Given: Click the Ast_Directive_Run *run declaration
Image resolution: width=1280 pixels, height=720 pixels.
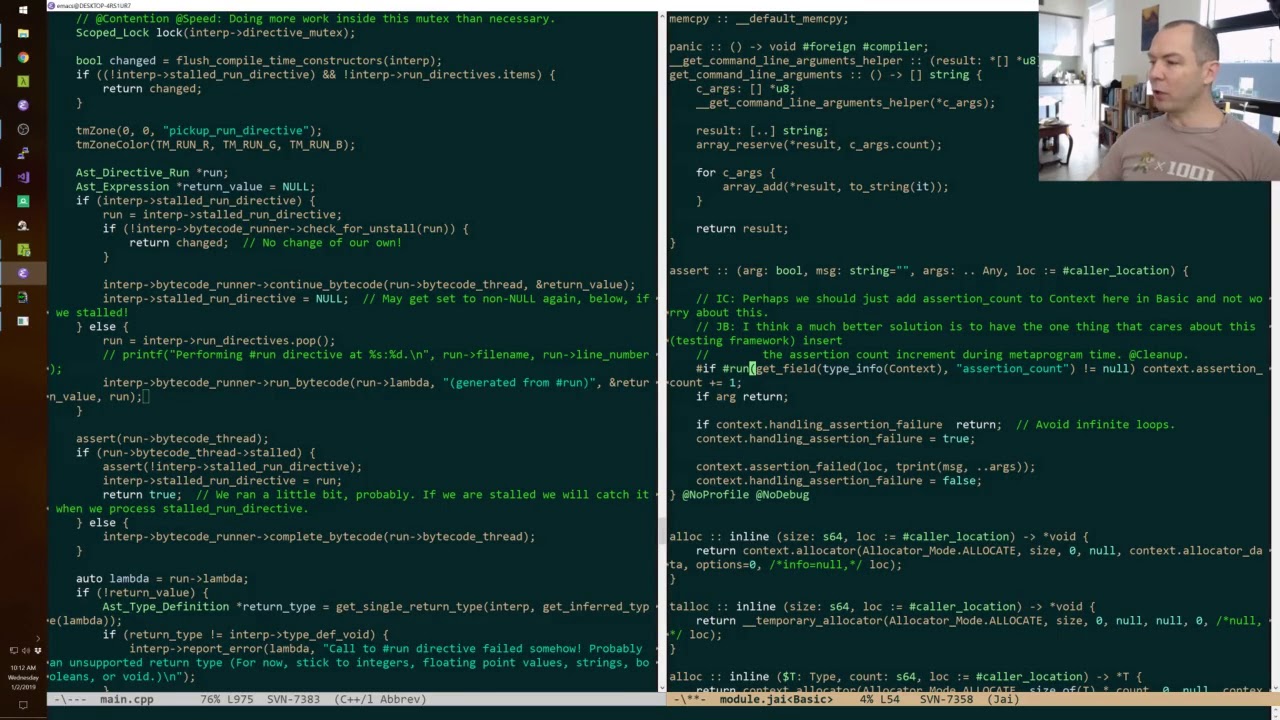Looking at the screenshot, I should click(x=152, y=172).
